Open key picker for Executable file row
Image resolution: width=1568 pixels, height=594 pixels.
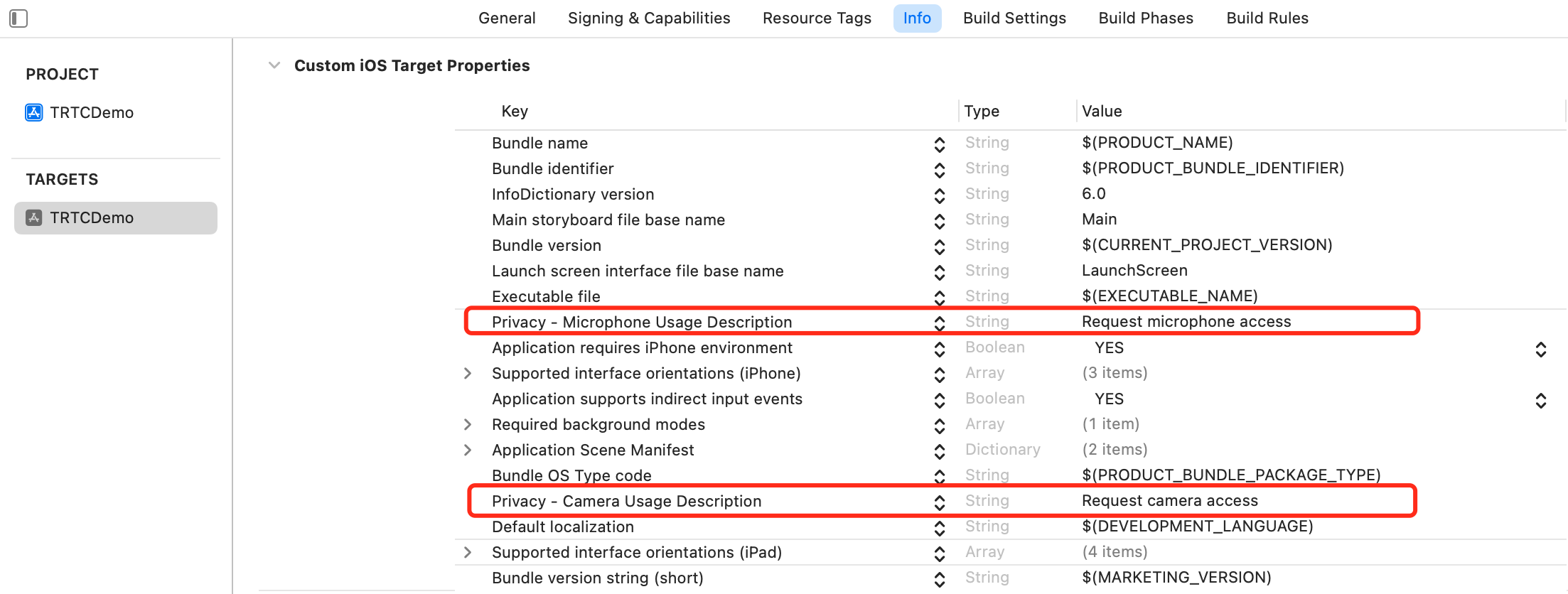click(x=939, y=298)
